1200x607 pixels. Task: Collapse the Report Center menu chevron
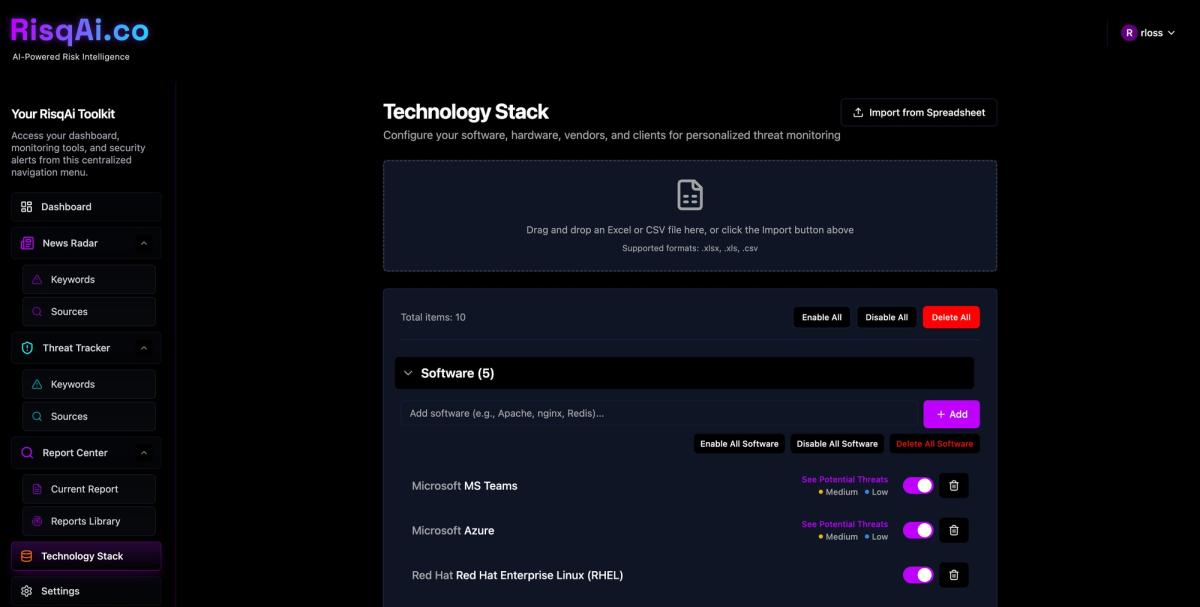[x=144, y=453]
